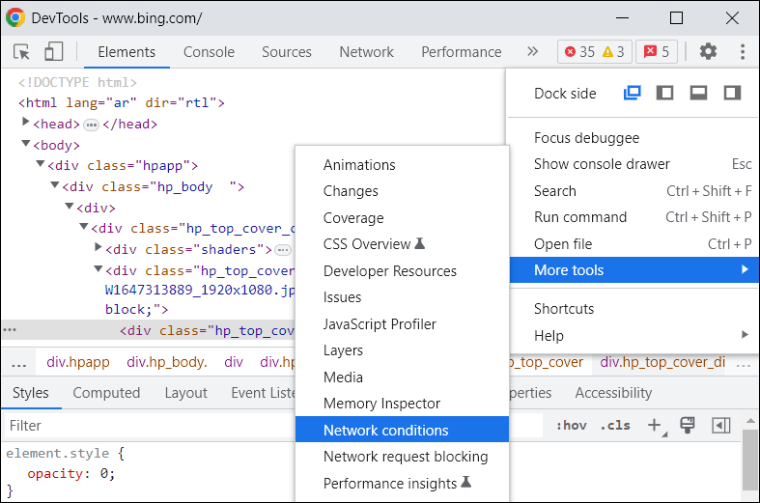Select Media in the submenu
This screenshot has width=760, height=503.
pos(402,377)
